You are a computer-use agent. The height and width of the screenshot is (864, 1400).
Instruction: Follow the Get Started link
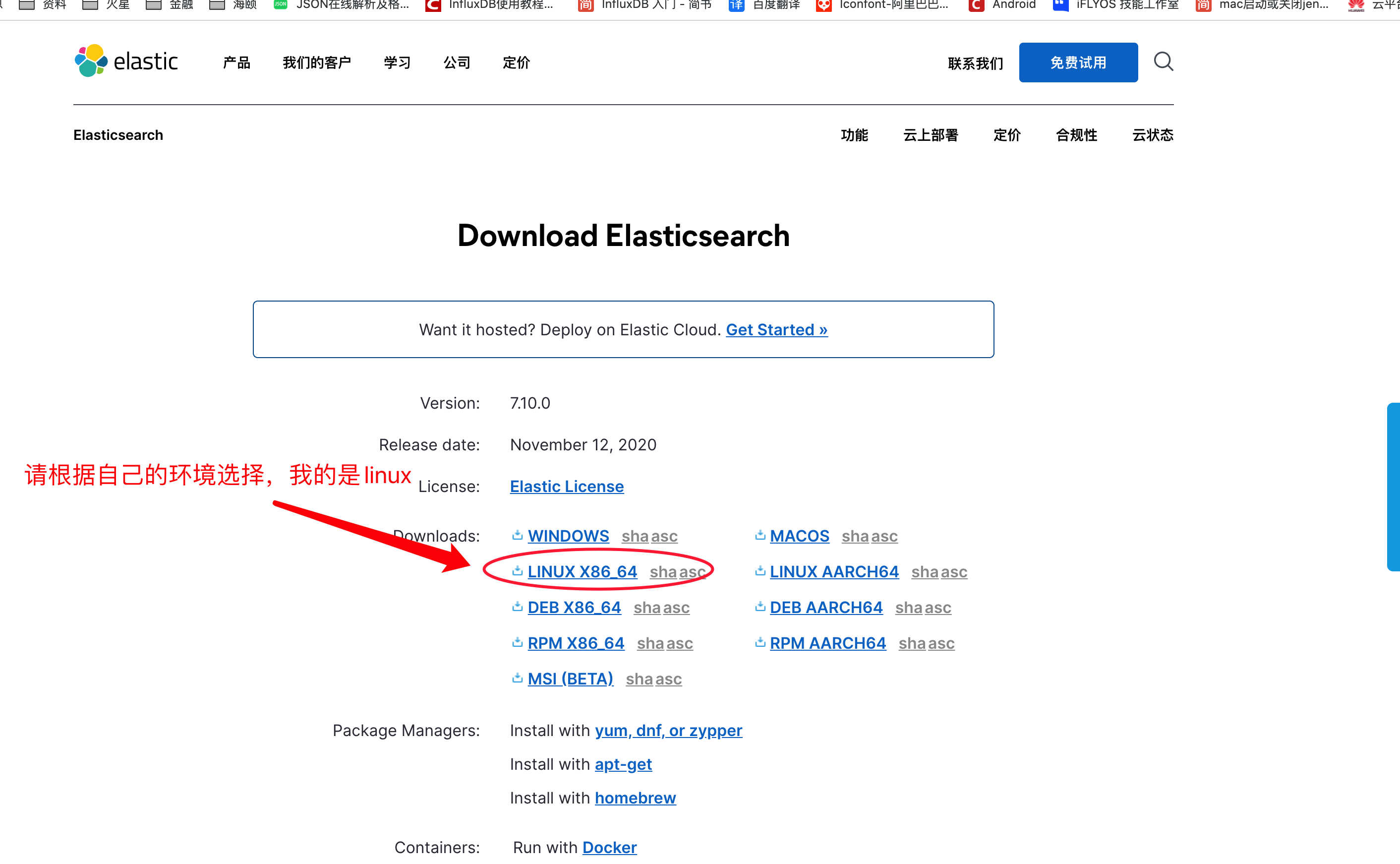click(x=776, y=330)
